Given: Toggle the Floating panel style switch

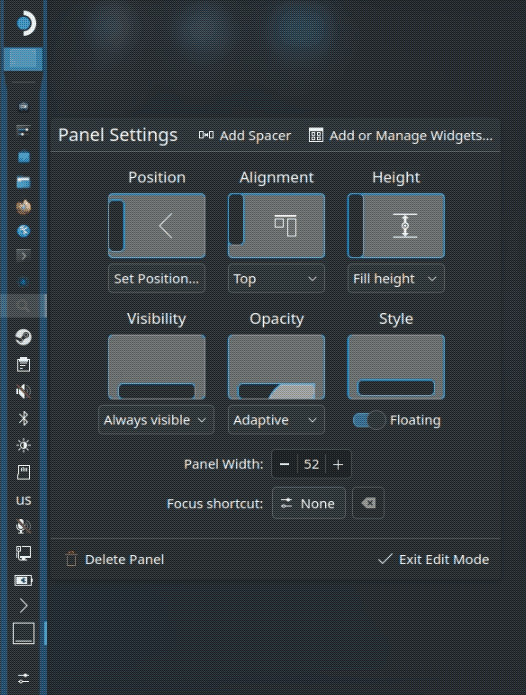Looking at the screenshot, I should (369, 420).
